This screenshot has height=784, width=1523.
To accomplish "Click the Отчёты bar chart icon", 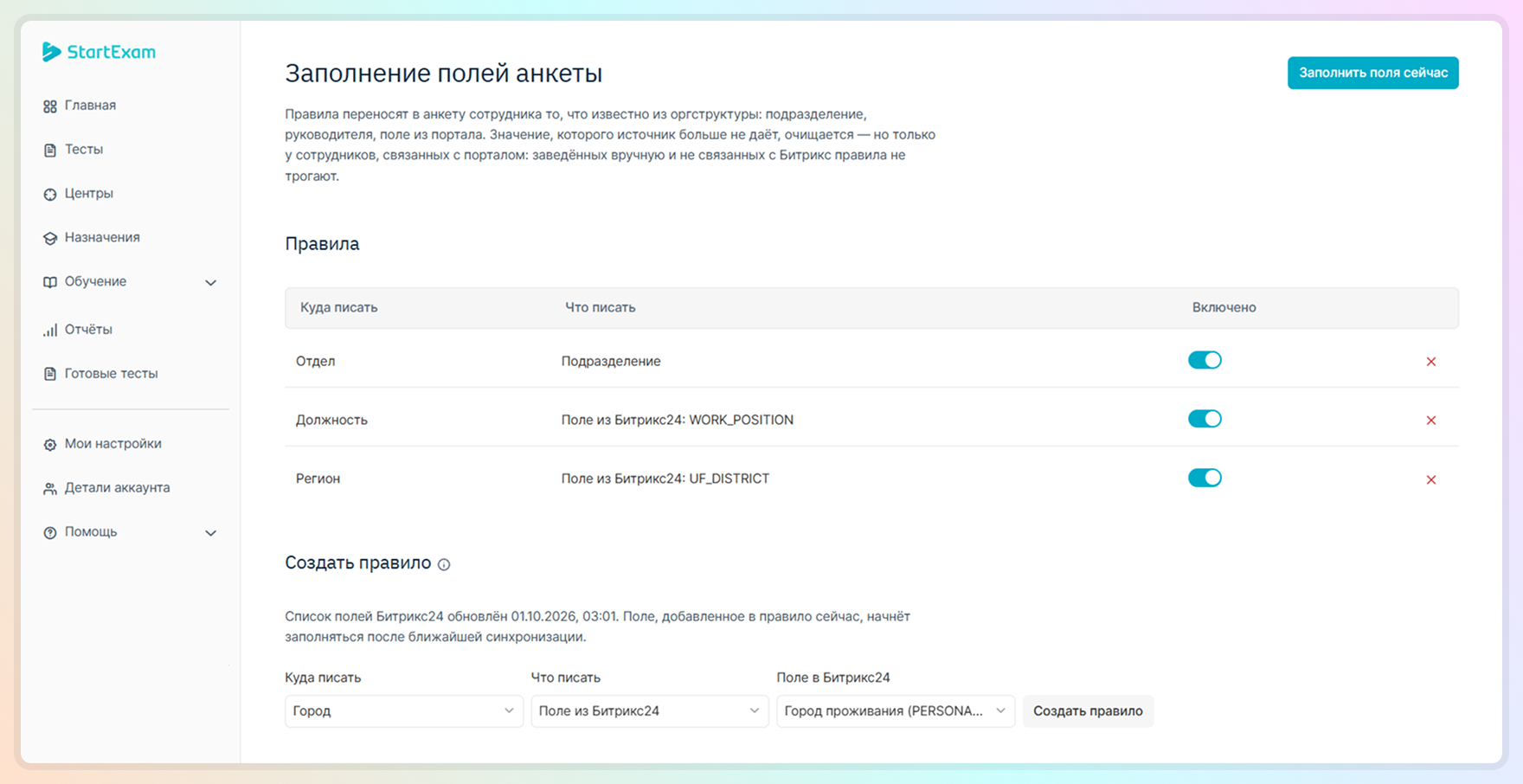I will point(50,330).
